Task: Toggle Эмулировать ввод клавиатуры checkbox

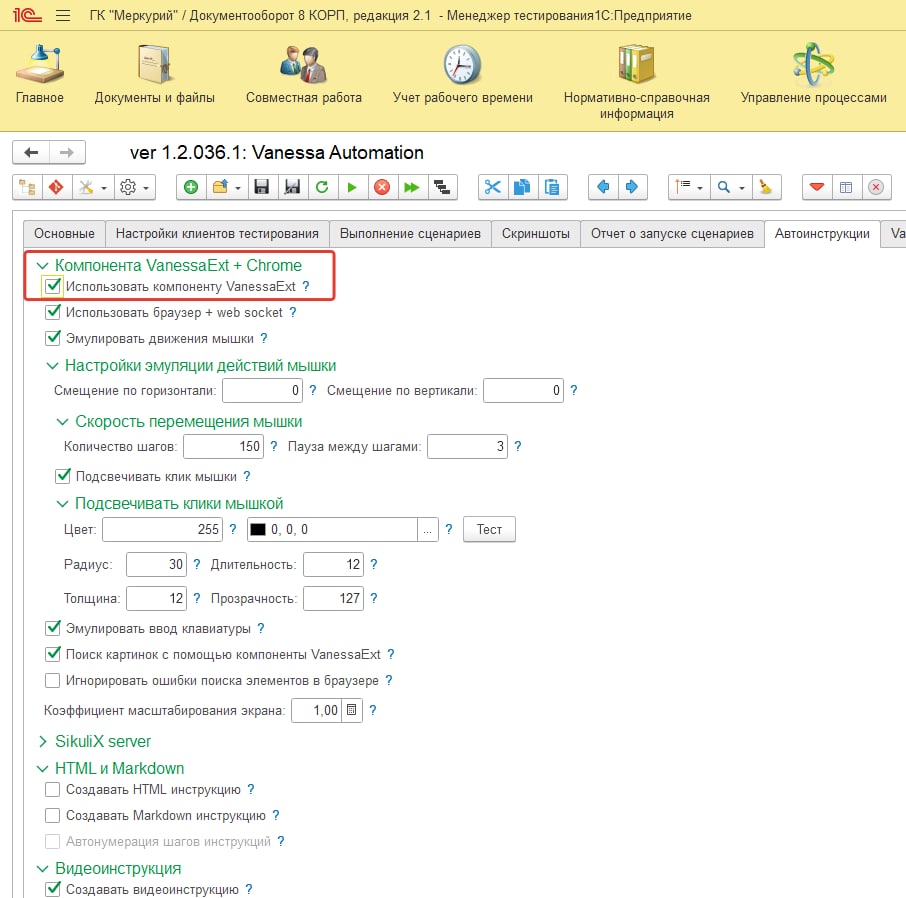Action: [53, 628]
